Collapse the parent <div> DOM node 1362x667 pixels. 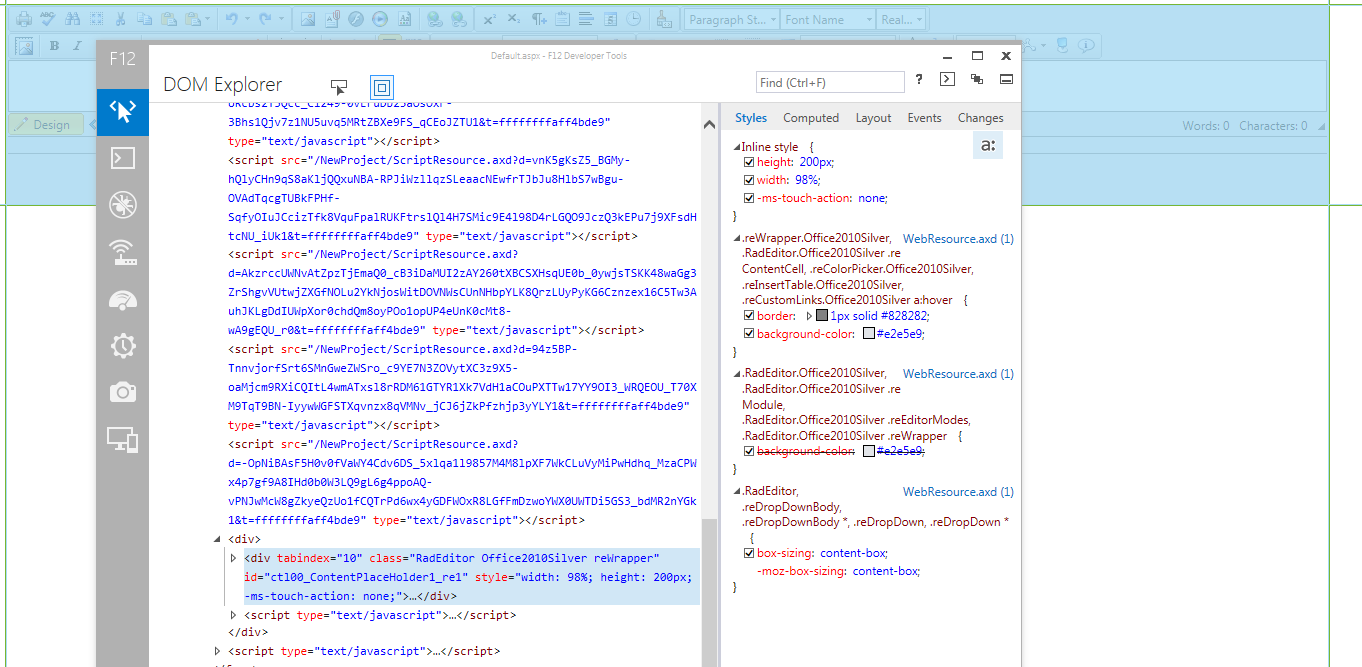(x=218, y=539)
